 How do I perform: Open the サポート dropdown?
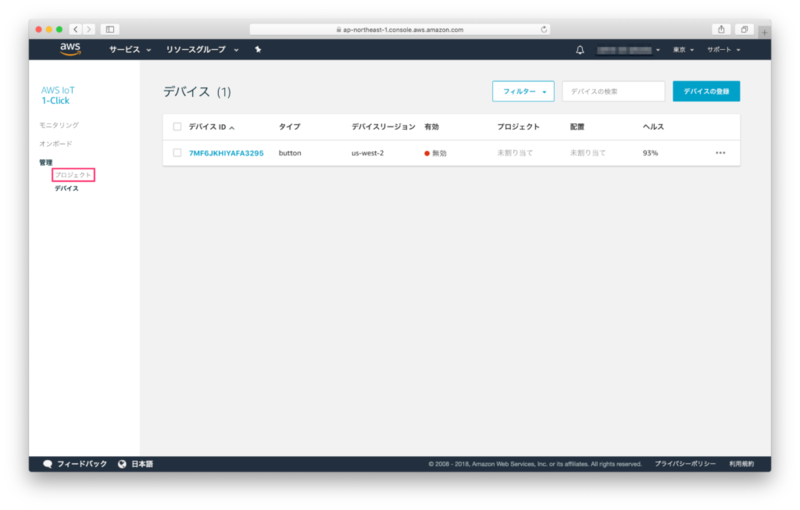(x=723, y=50)
